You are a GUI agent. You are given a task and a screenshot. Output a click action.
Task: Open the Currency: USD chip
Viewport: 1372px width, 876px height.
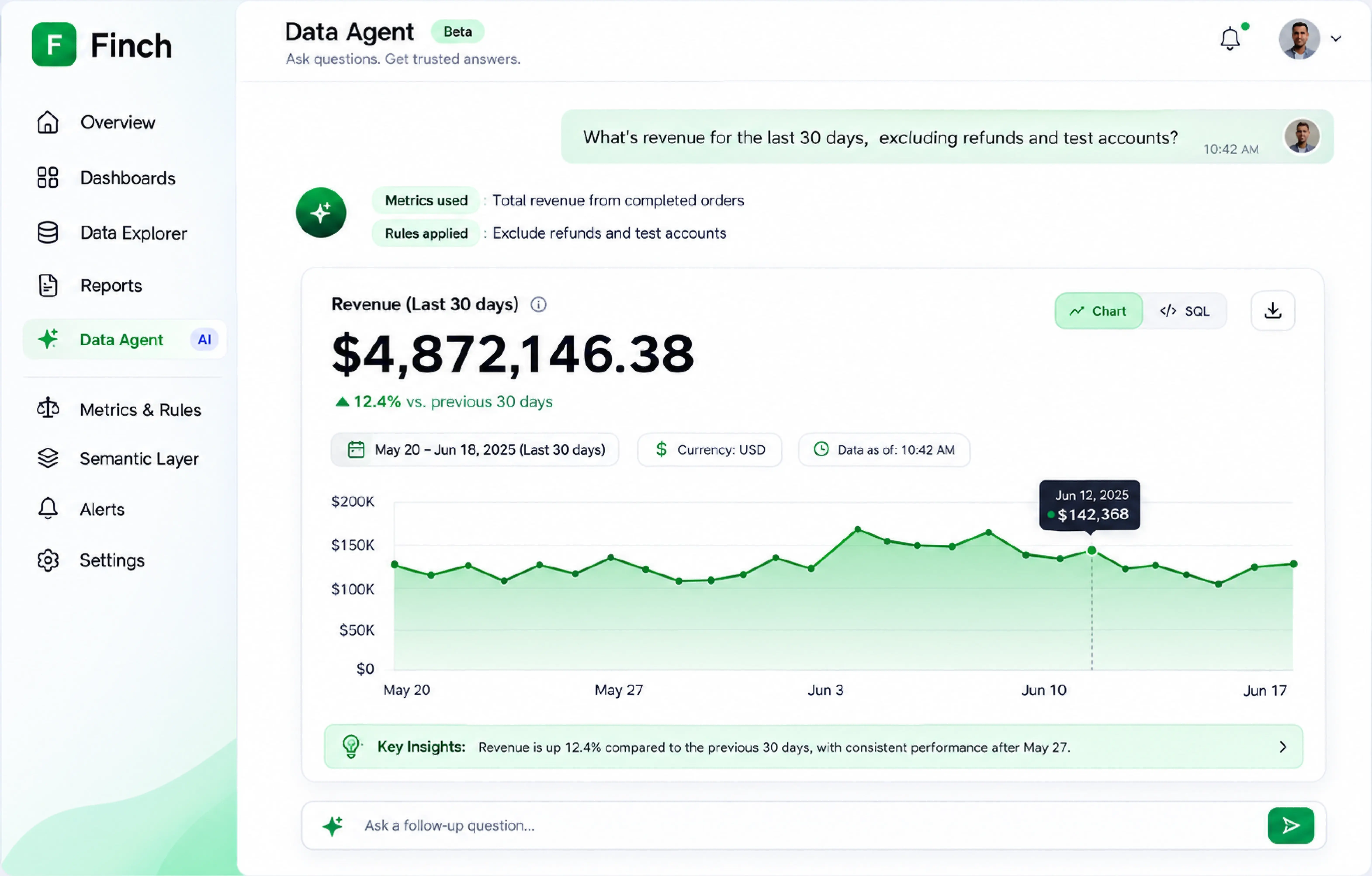[x=709, y=450]
